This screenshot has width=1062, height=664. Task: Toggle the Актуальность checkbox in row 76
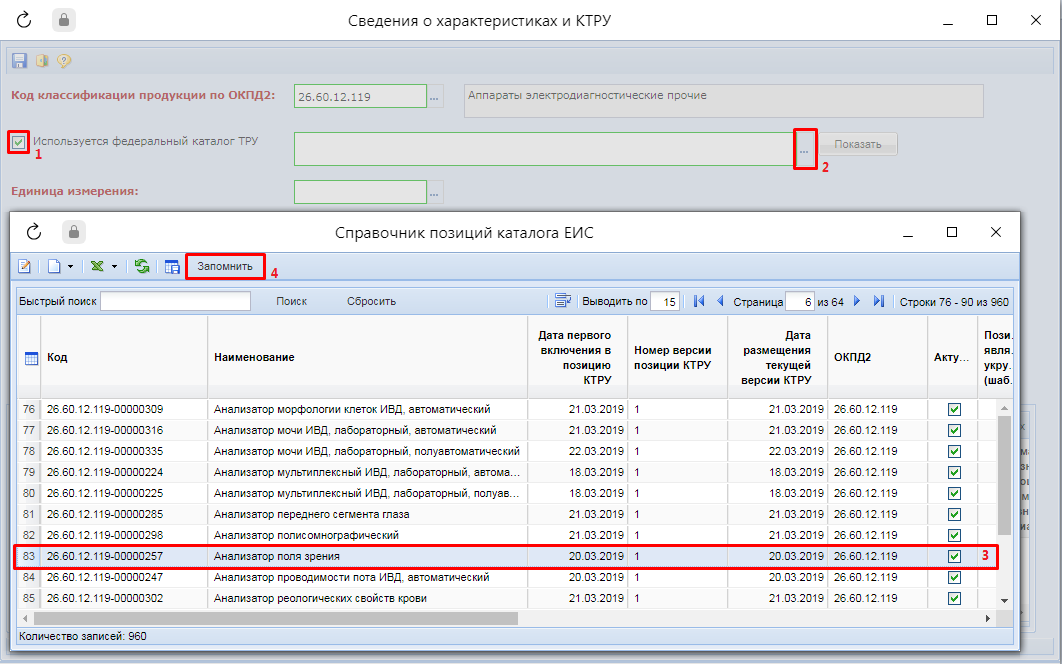pyautogui.click(x=954, y=409)
